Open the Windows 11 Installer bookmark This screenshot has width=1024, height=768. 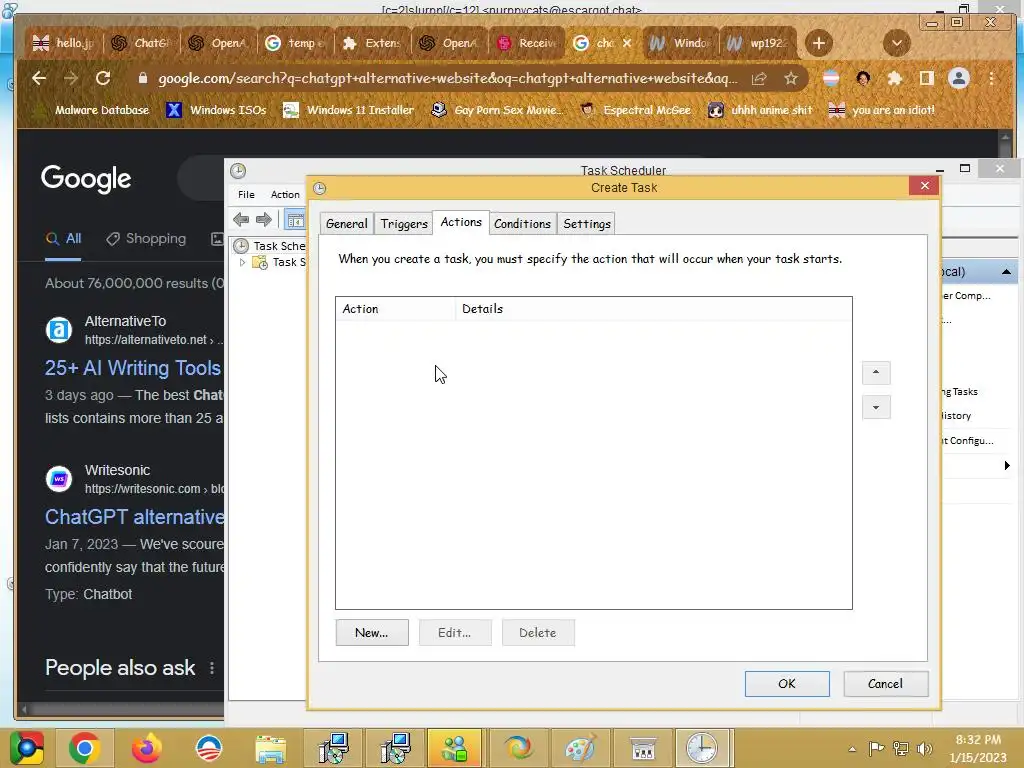(x=349, y=110)
